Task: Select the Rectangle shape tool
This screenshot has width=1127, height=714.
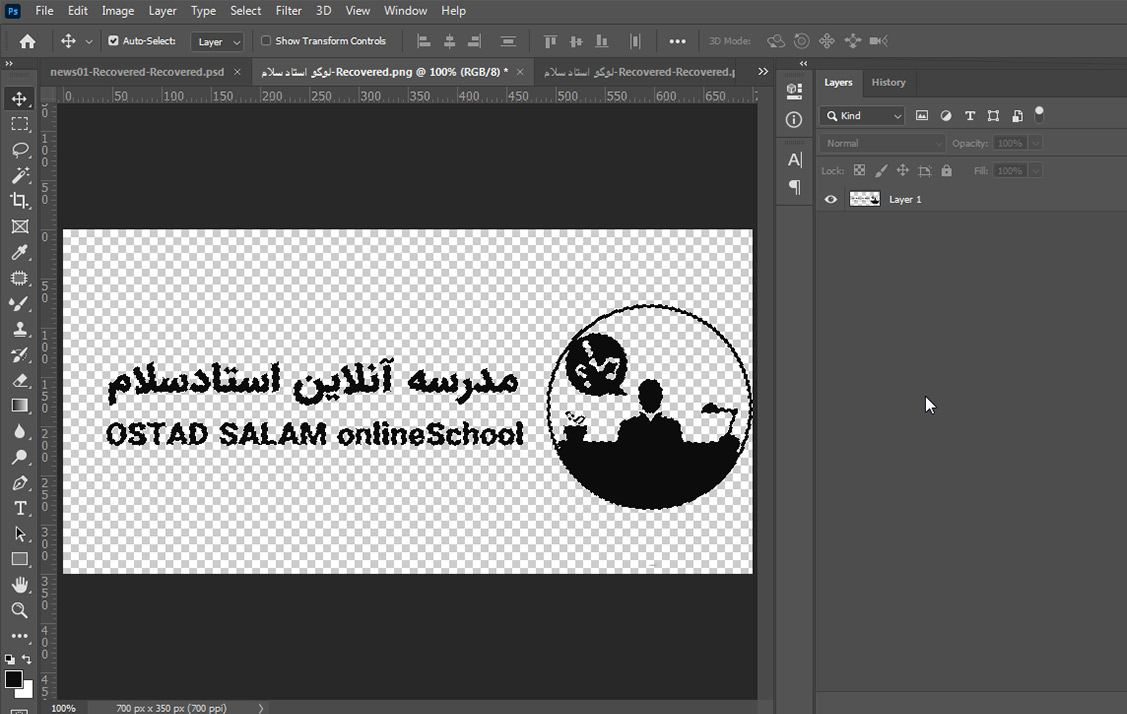Action: 19,559
